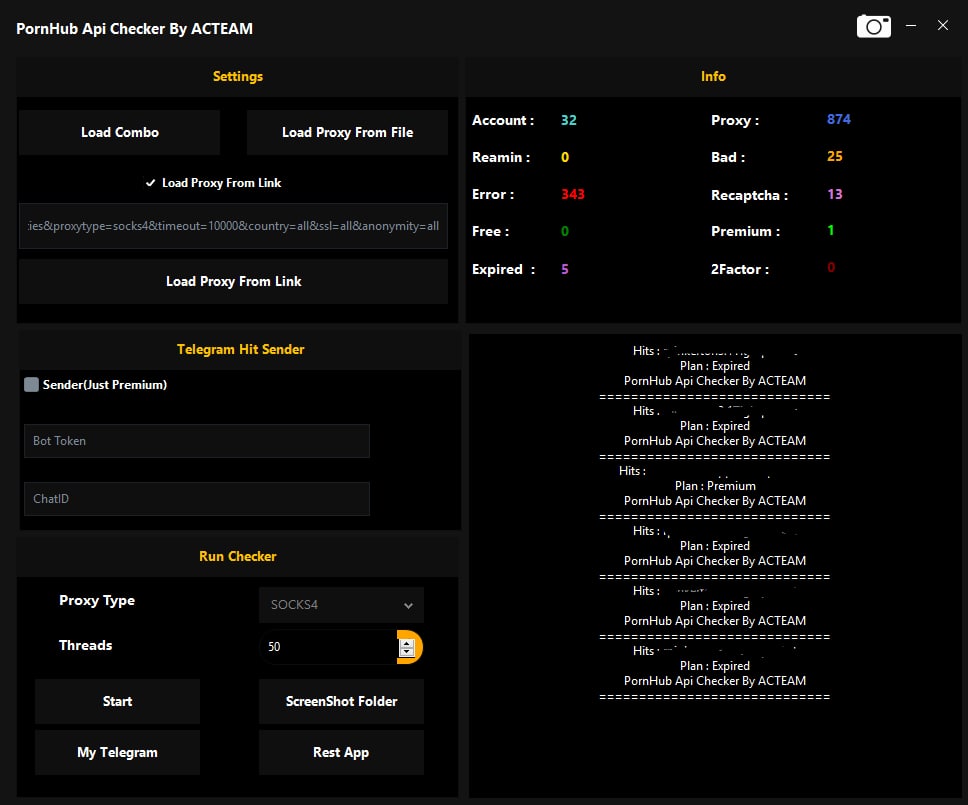Close the checker window
968x805 pixels.
click(943, 25)
